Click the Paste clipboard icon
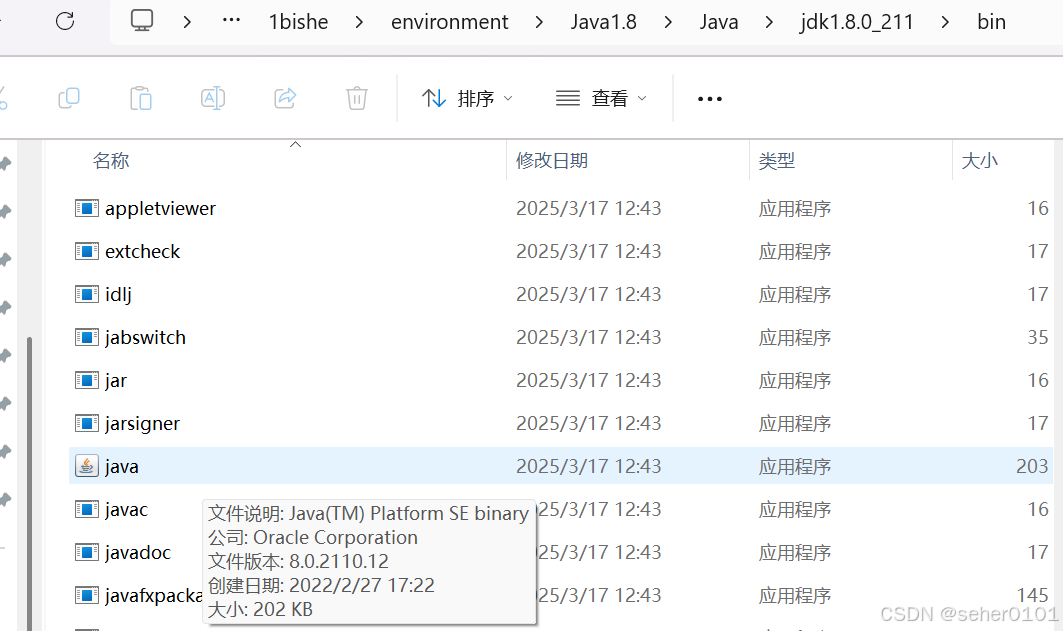The image size is (1063, 631). tap(140, 98)
